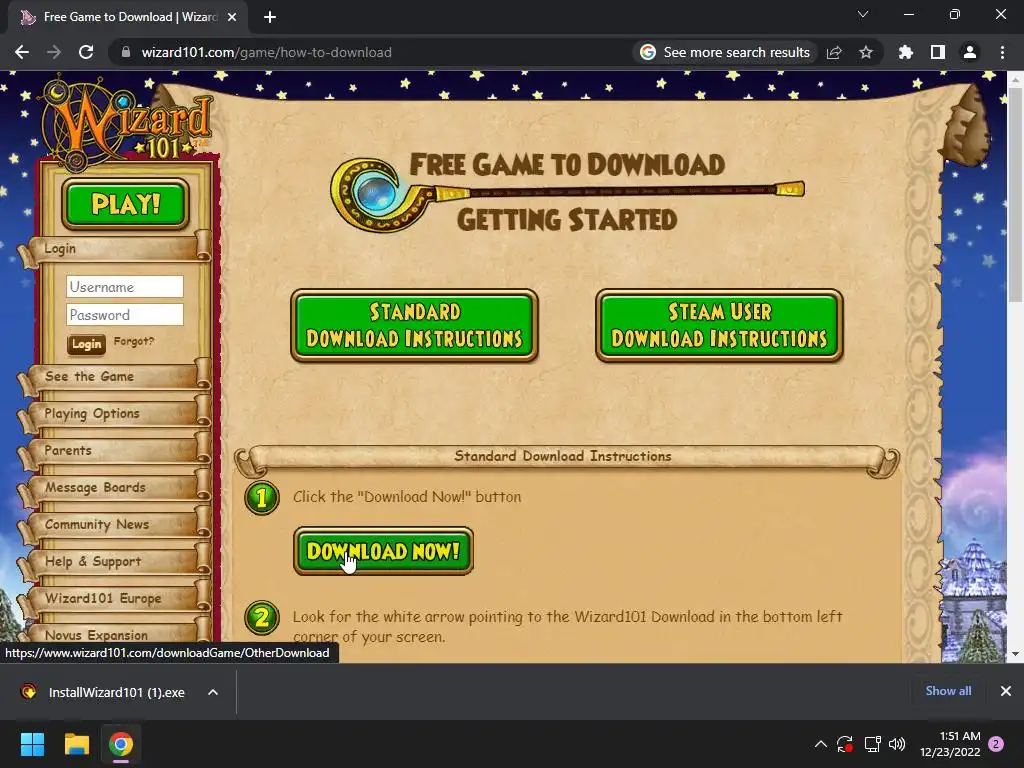Viewport: 1024px width, 768px height.
Task: Click the scrollbar down arrow
Action: click(x=1014, y=653)
